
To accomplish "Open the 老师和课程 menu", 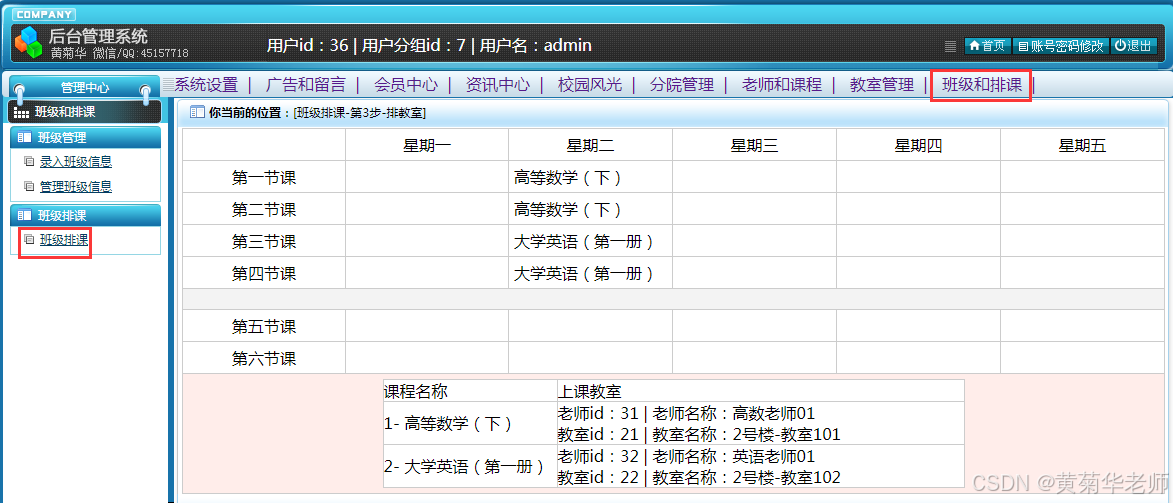I will point(782,85).
